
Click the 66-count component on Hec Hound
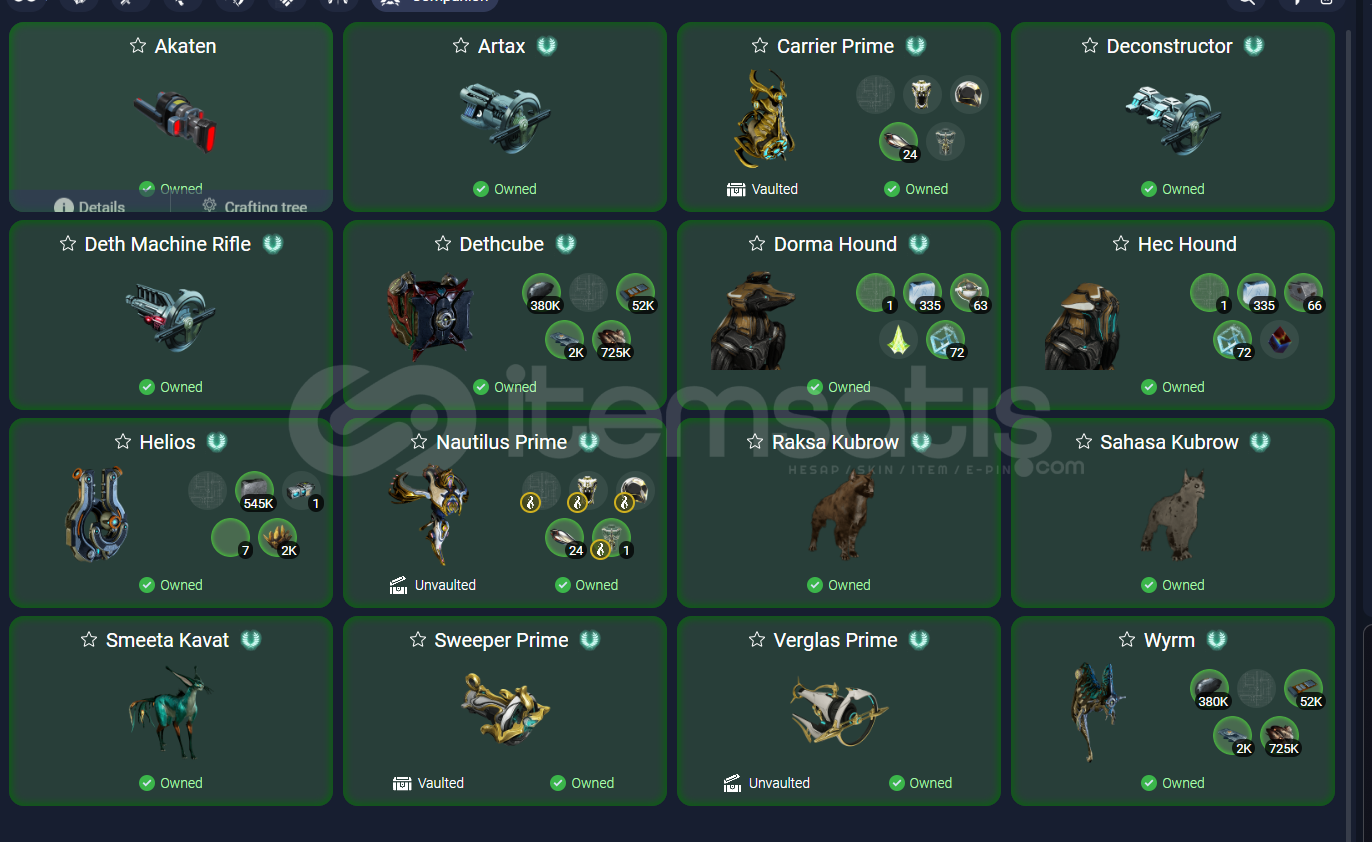(x=1303, y=293)
